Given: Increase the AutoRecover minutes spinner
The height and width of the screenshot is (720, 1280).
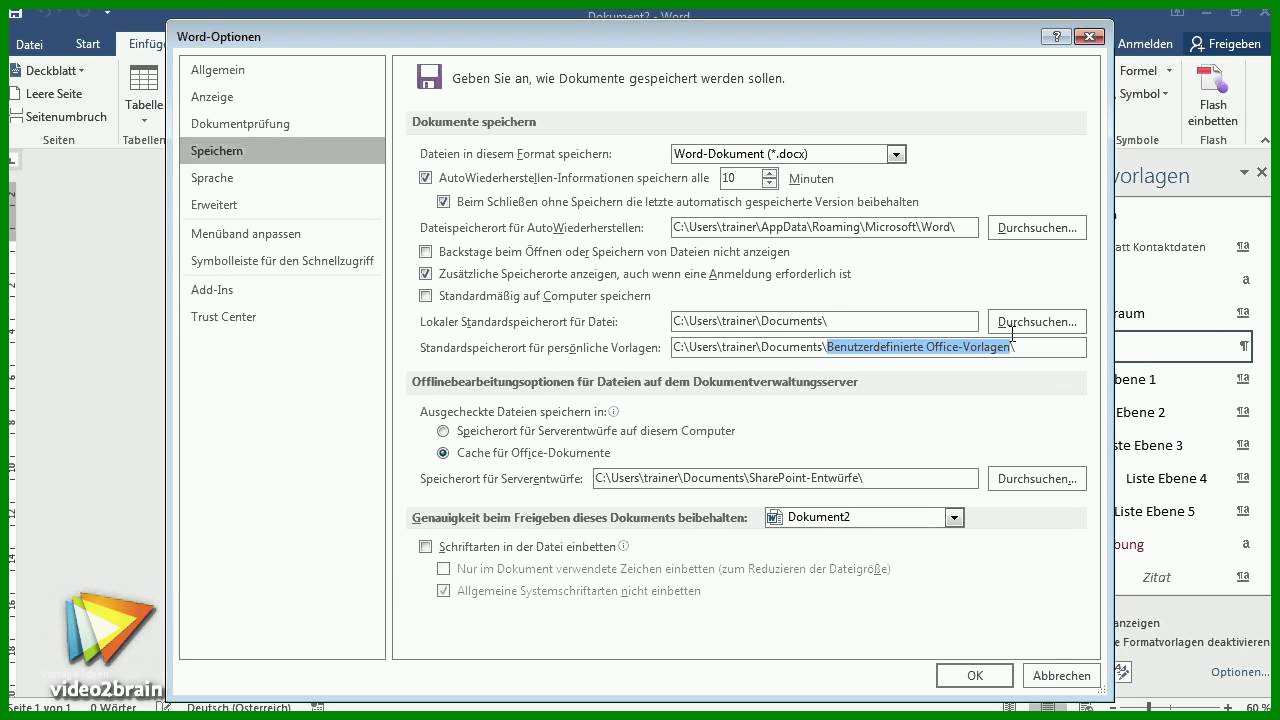Looking at the screenshot, I should pyautogui.click(x=769, y=173).
